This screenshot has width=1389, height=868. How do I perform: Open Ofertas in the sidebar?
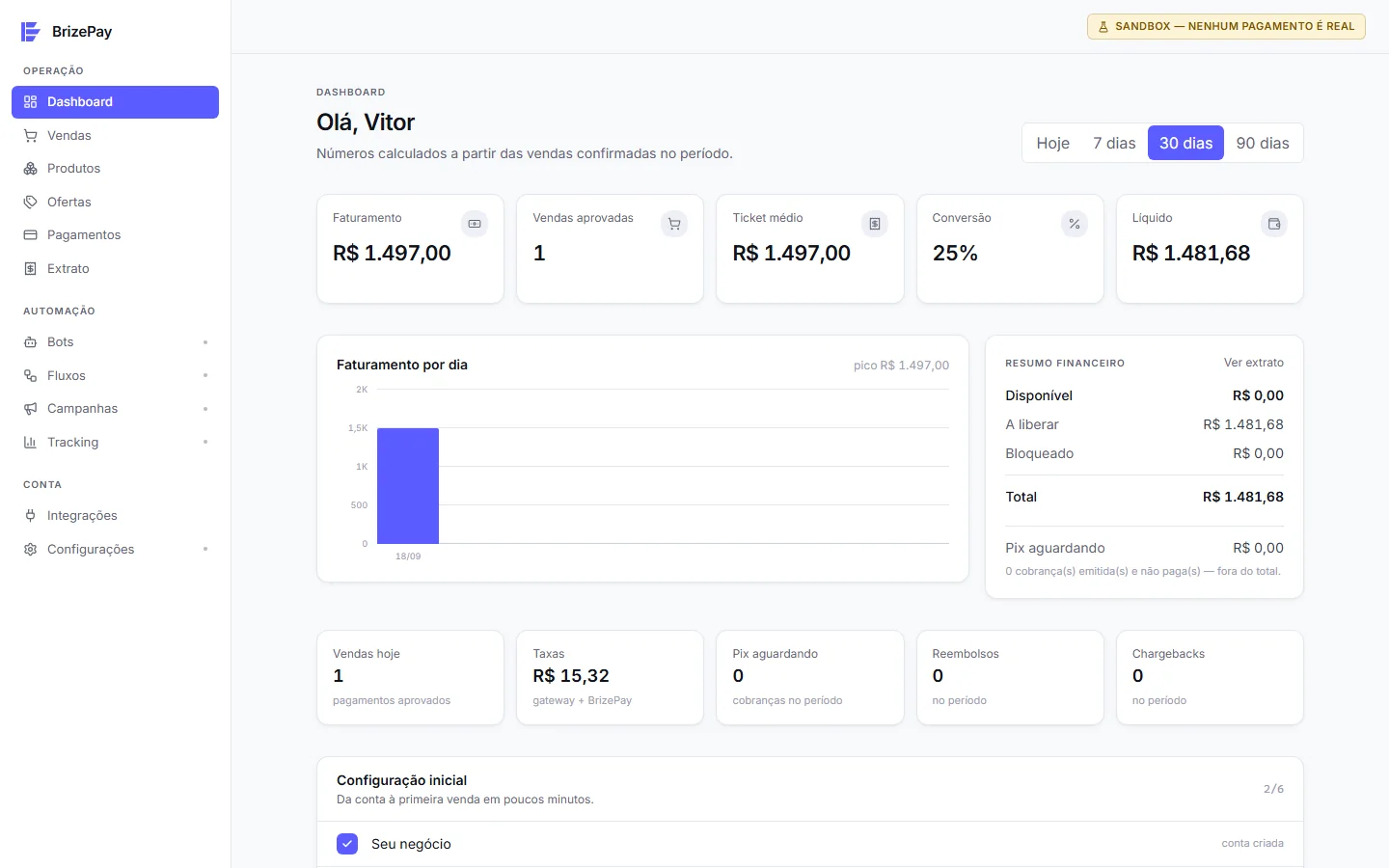click(115, 203)
